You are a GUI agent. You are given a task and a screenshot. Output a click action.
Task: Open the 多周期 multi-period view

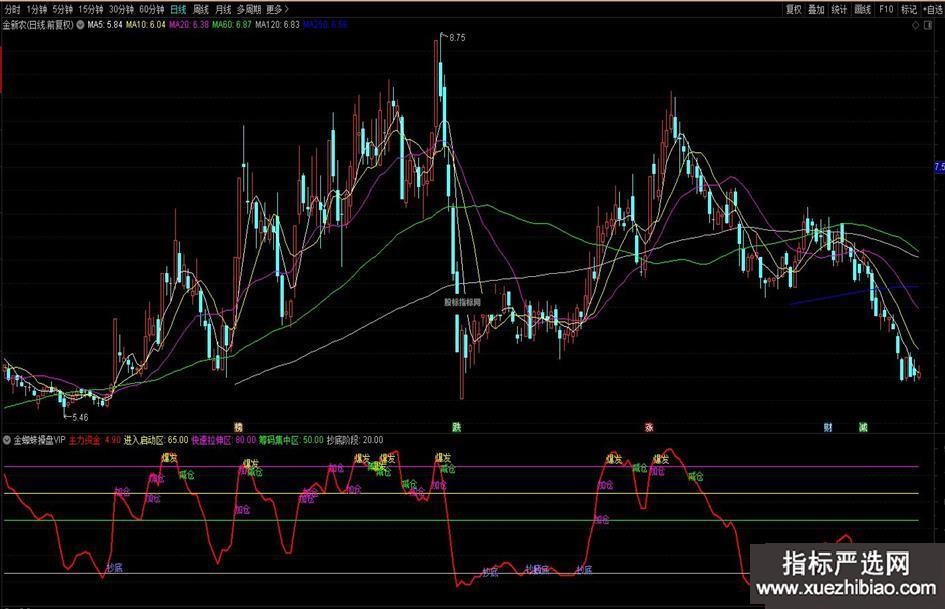[x=249, y=9]
